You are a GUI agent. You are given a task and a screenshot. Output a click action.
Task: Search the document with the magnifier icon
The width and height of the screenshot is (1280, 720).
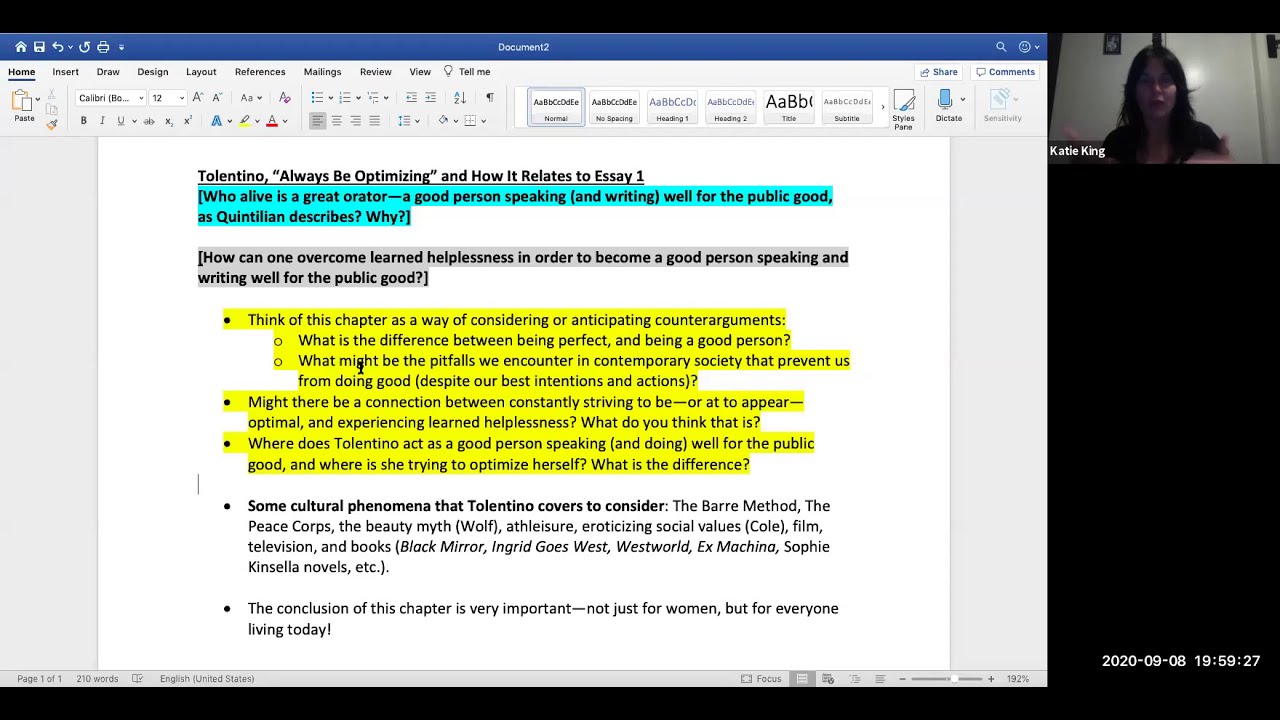click(1001, 47)
